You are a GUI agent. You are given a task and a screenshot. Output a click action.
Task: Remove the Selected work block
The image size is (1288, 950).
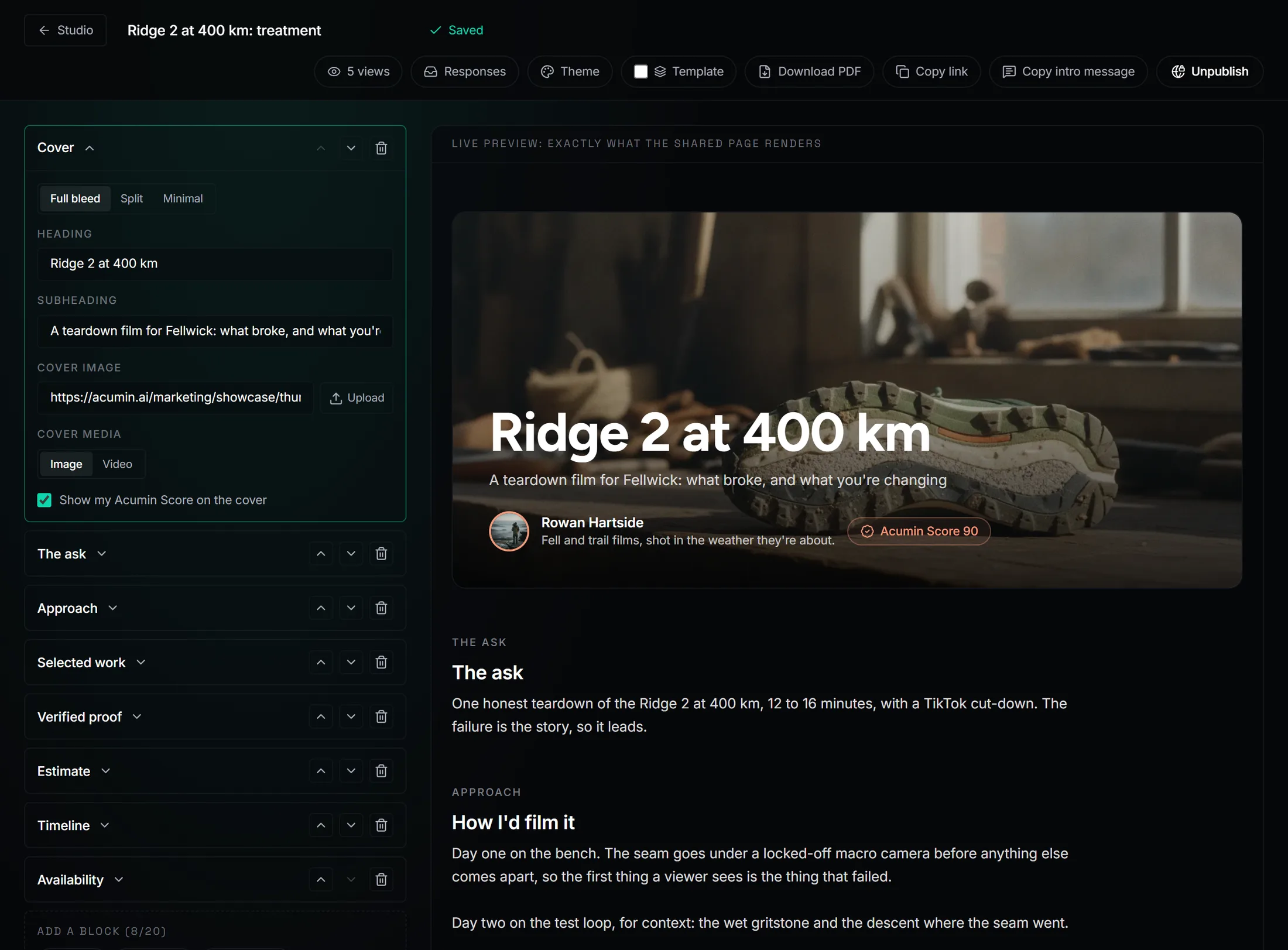coord(381,662)
